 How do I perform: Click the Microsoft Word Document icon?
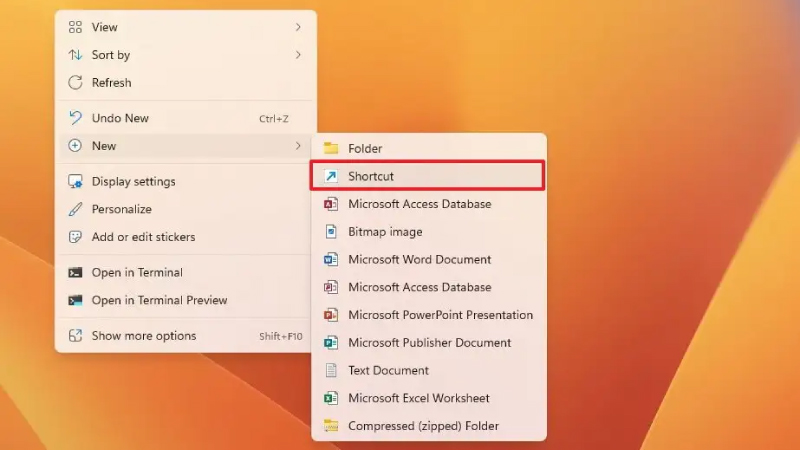pos(331,259)
